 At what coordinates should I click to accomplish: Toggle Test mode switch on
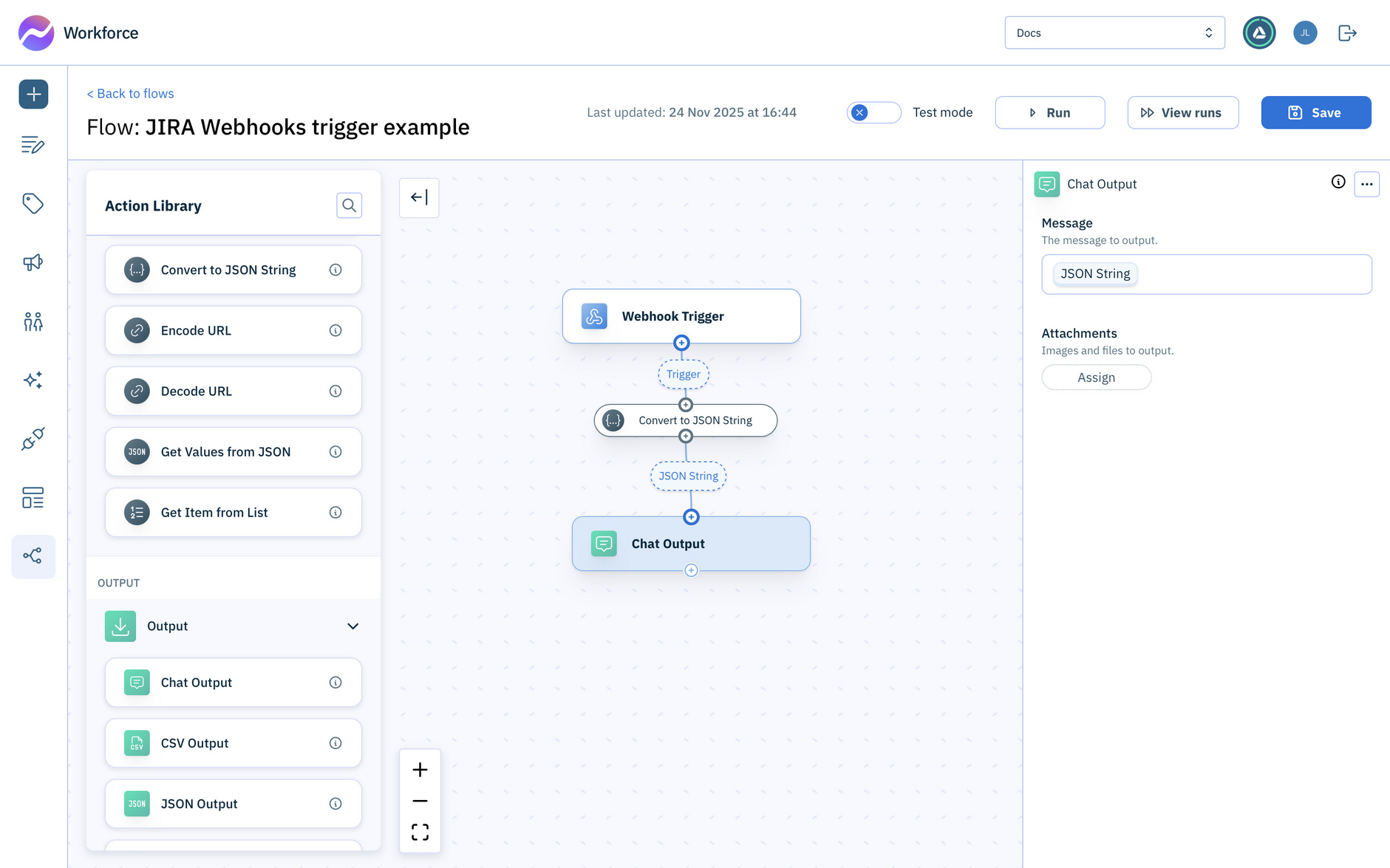pyautogui.click(x=873, y=112)
